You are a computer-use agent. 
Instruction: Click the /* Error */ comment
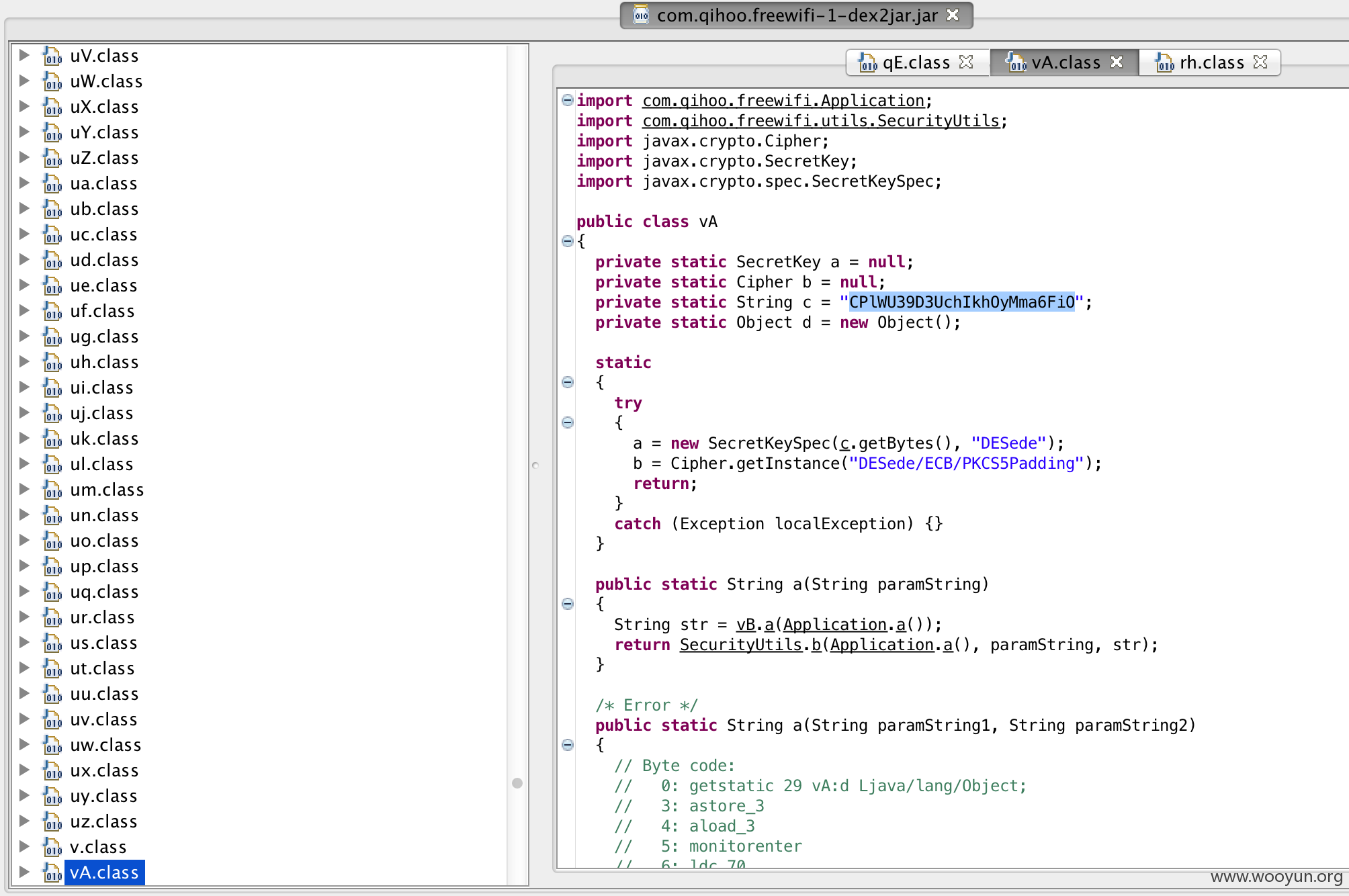(x=646, y=705)
